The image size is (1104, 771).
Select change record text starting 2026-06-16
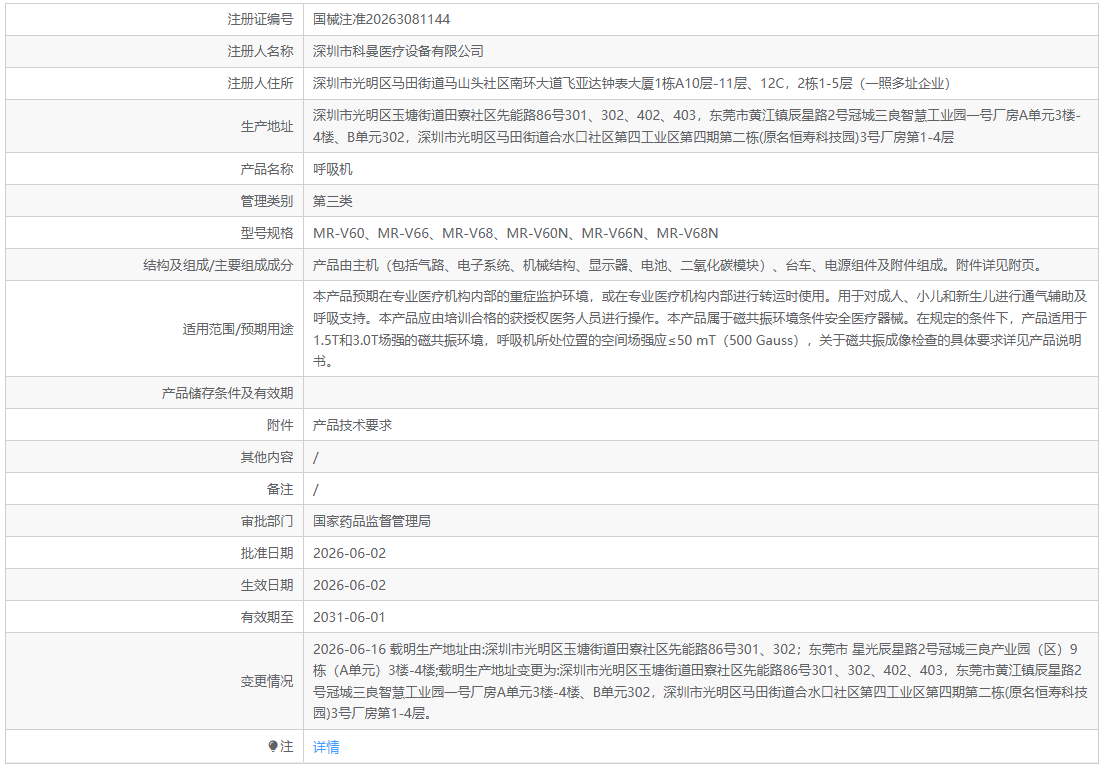700,681
